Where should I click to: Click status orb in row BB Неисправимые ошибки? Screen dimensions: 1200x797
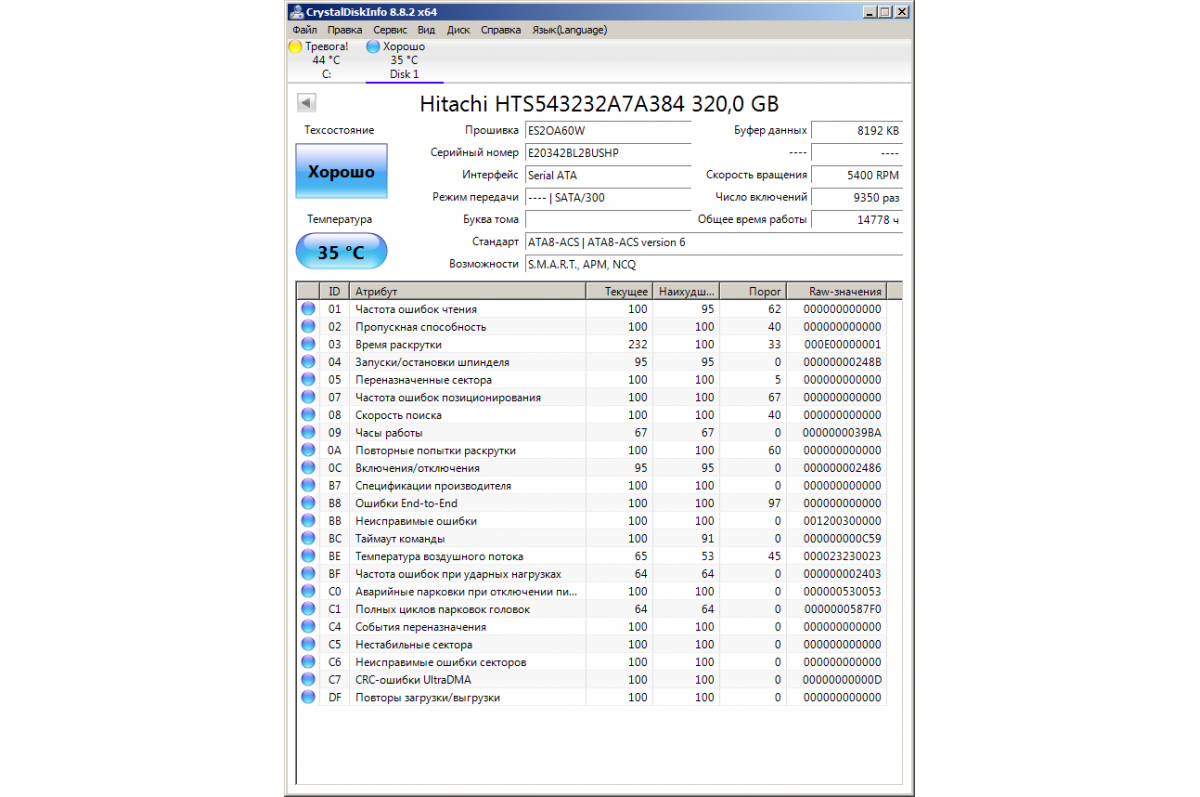pyautogui.click(x=308, y=521)
